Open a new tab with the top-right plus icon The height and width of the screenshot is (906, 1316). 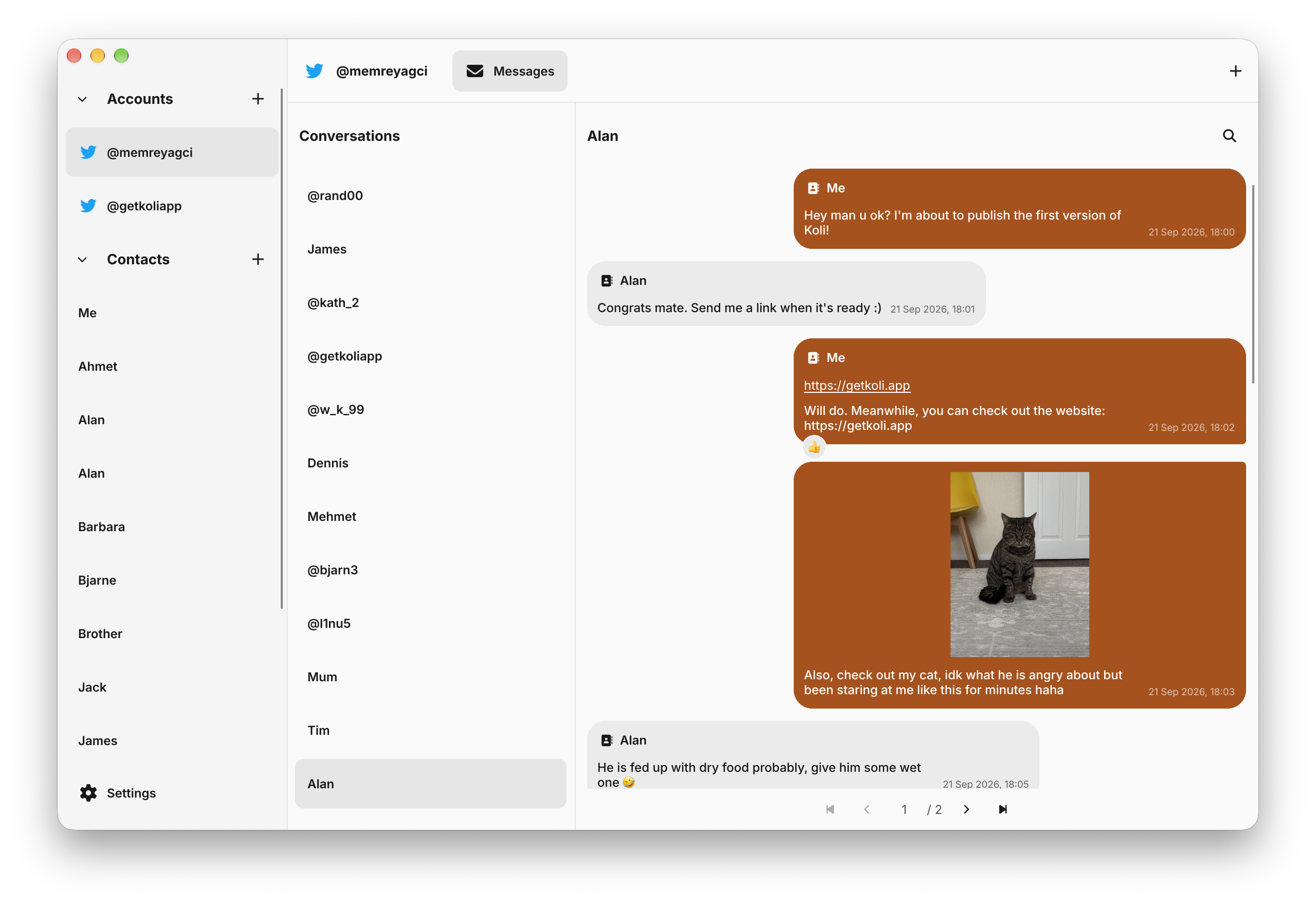1235,71
